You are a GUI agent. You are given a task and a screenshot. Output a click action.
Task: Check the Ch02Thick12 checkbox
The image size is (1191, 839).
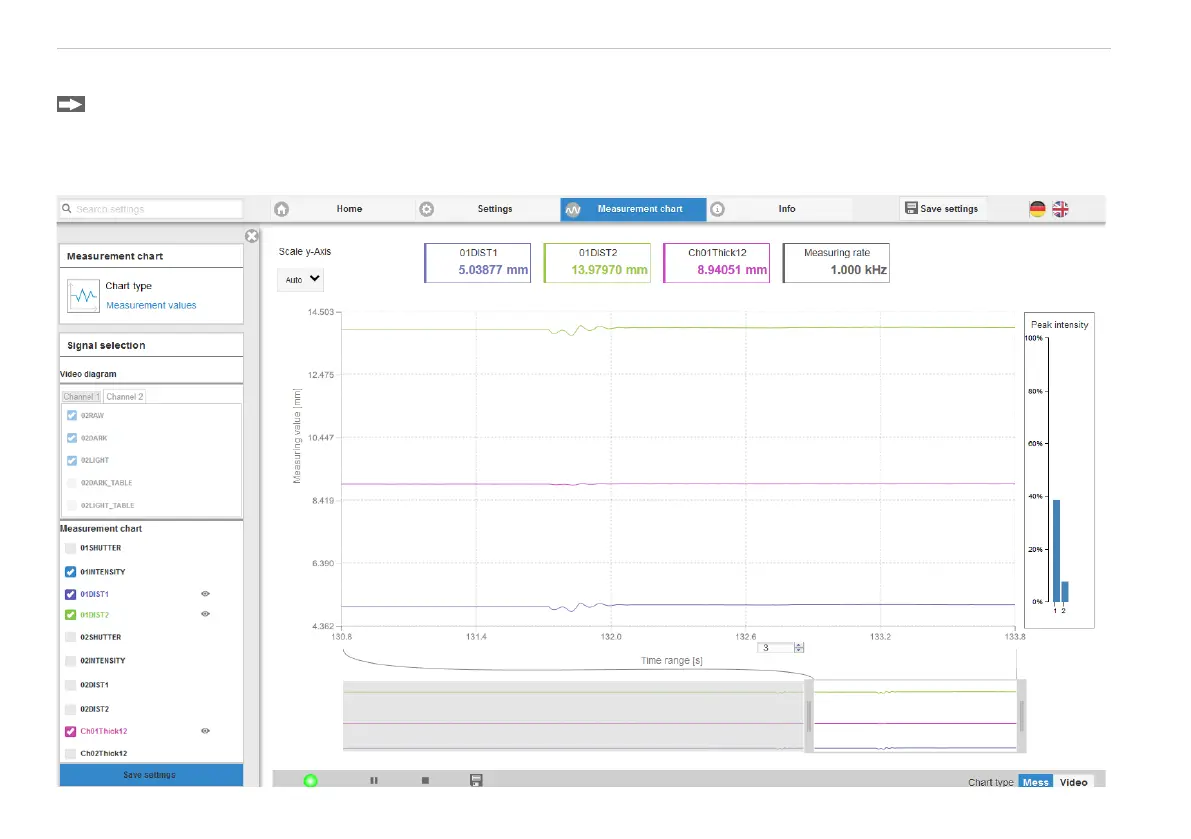71,753
